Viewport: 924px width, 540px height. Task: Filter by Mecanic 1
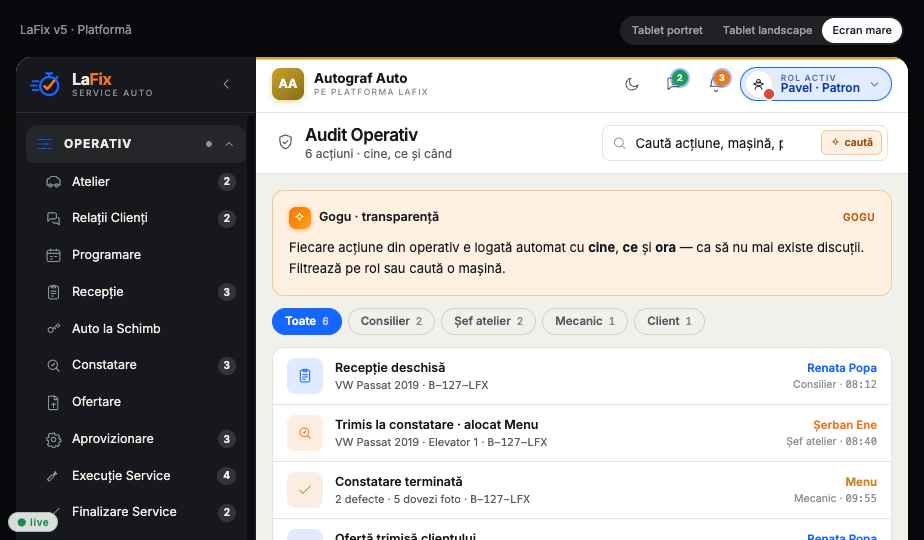pos(585,321)
